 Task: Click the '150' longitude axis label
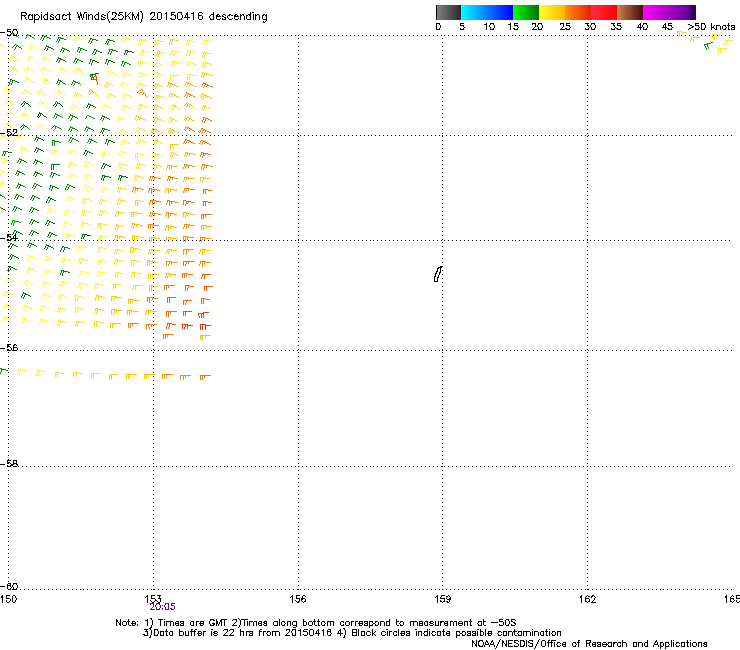pos(8,599)
